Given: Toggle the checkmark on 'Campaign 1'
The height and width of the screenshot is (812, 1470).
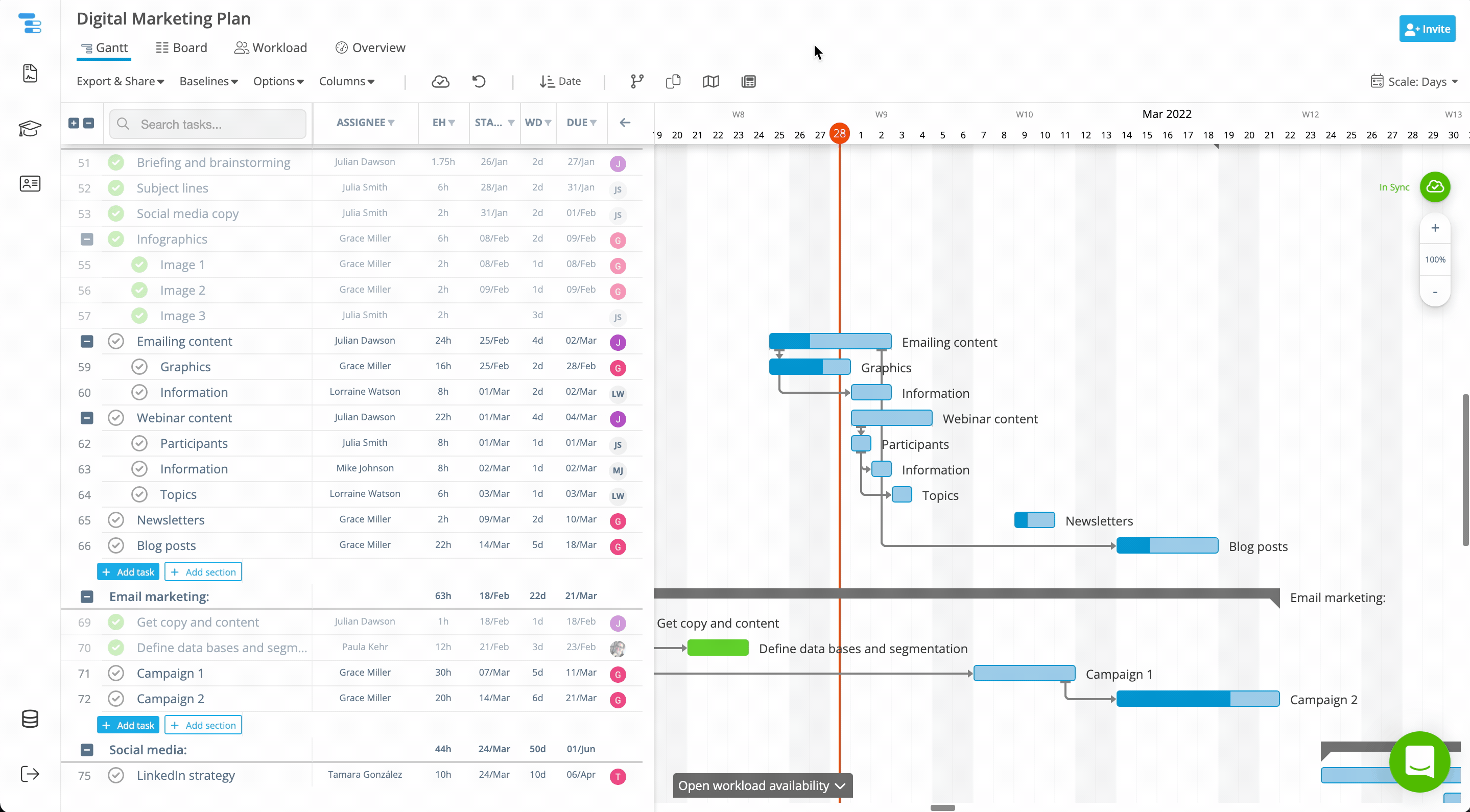Looking at the screenshot, I should pyautogui.click(x=116, y=673).
